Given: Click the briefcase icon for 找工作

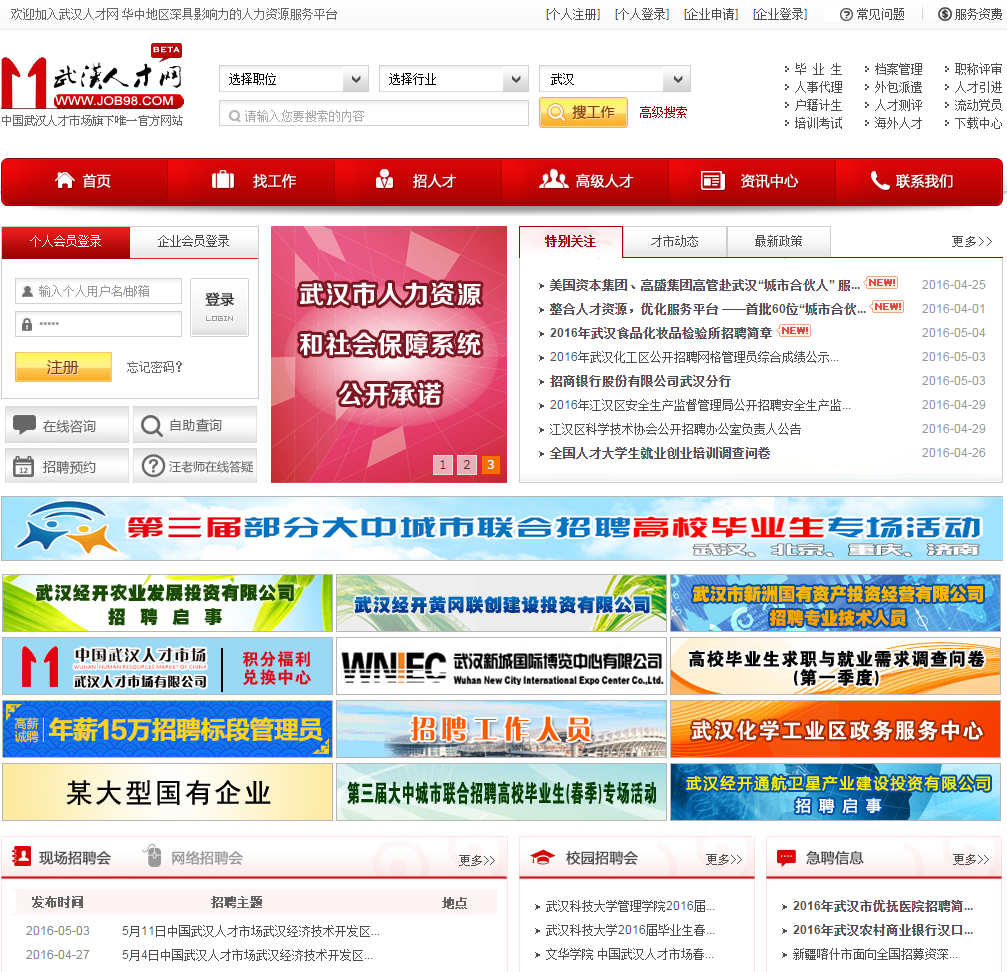Looking at the screenshot, I should [x=223, y=180].
